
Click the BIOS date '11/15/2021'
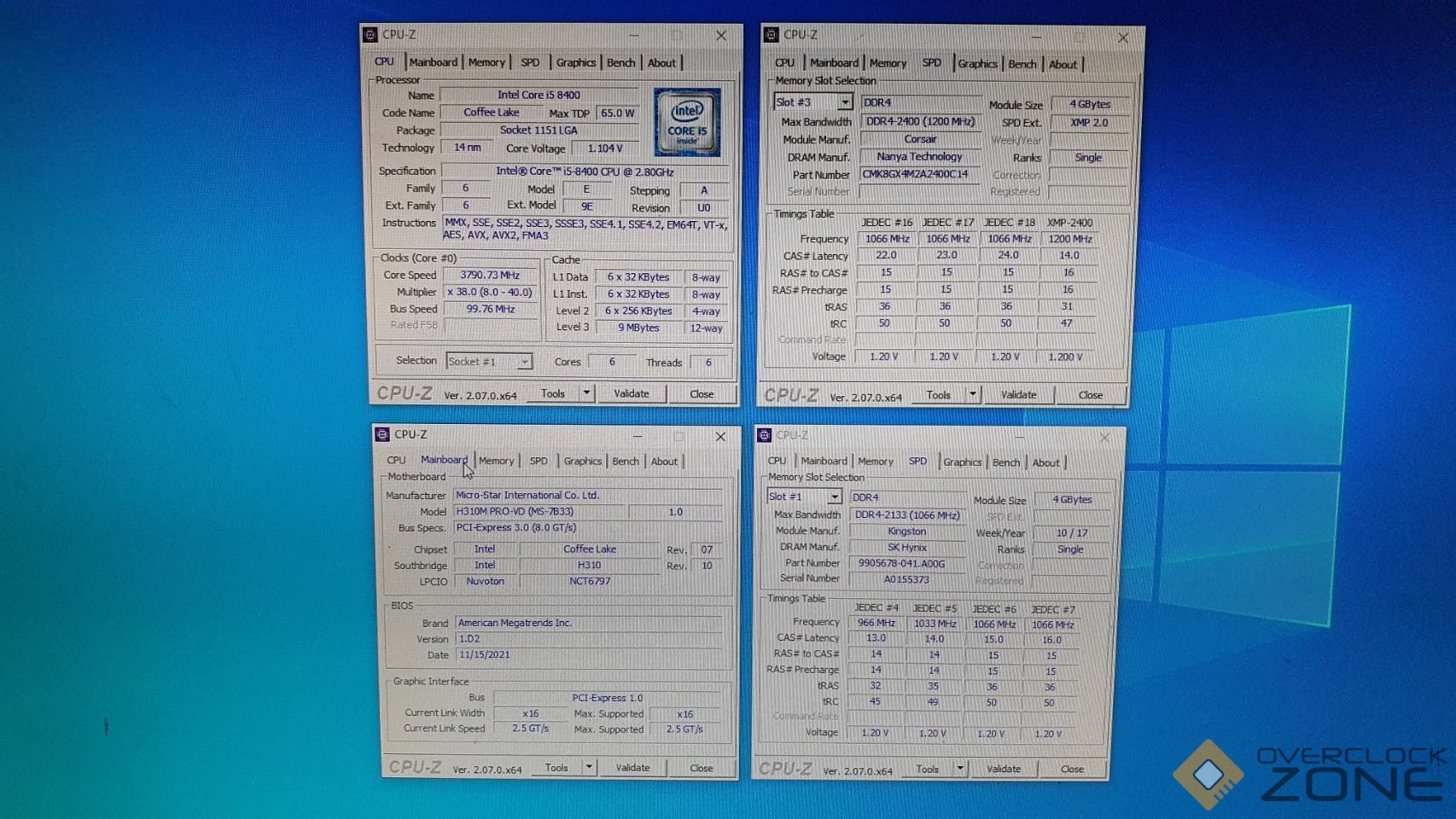tap(588, 654)
